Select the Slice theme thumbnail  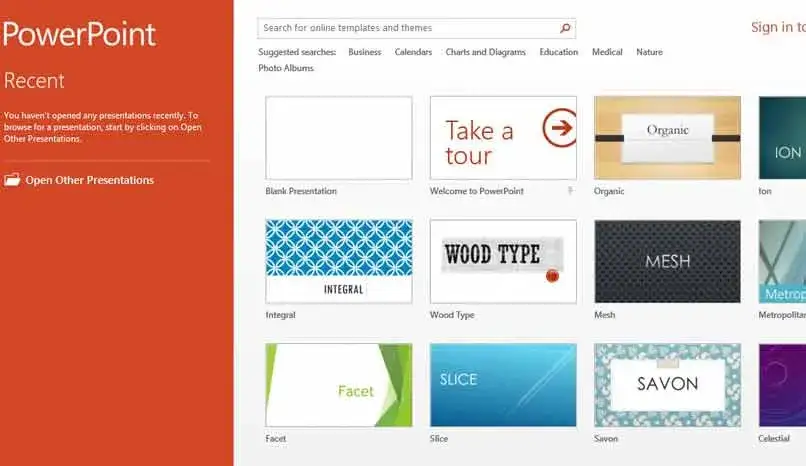point(503,385)
